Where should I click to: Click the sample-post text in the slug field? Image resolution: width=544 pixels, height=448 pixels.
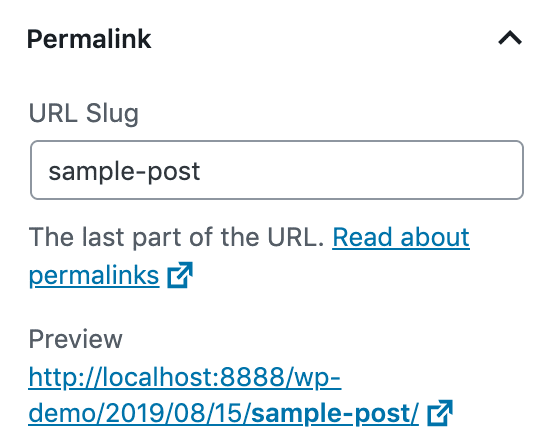click(x=124, y=172)
